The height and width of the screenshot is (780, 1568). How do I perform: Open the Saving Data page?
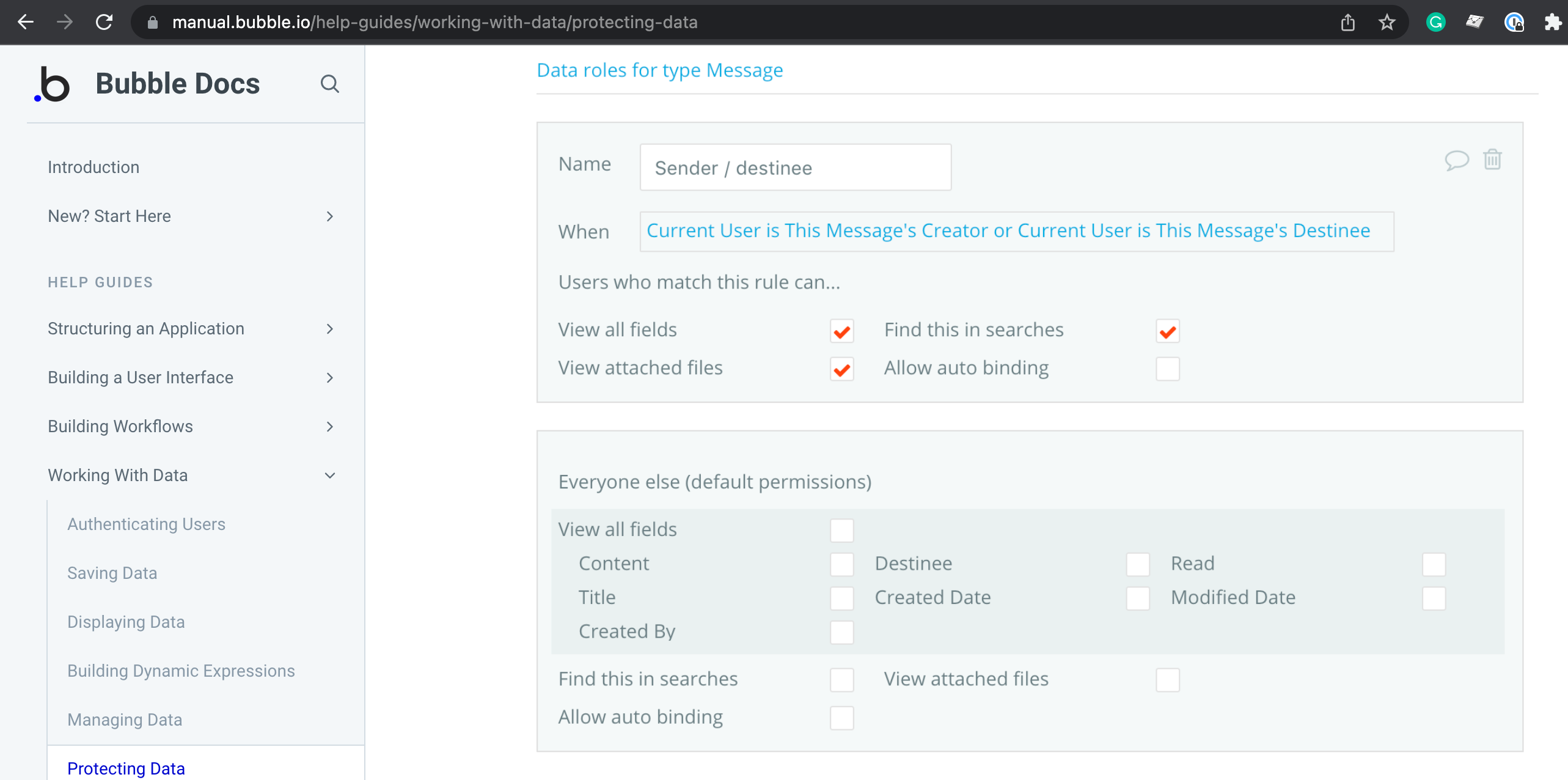point(112,573)
